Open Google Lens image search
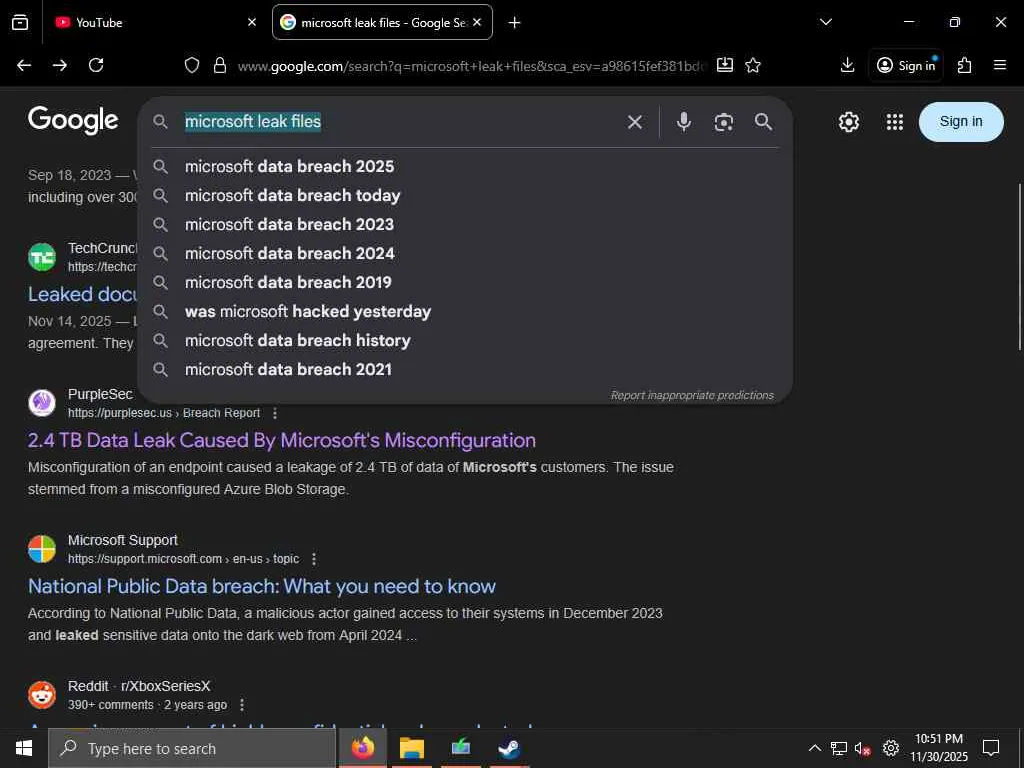 coord(724,122)
